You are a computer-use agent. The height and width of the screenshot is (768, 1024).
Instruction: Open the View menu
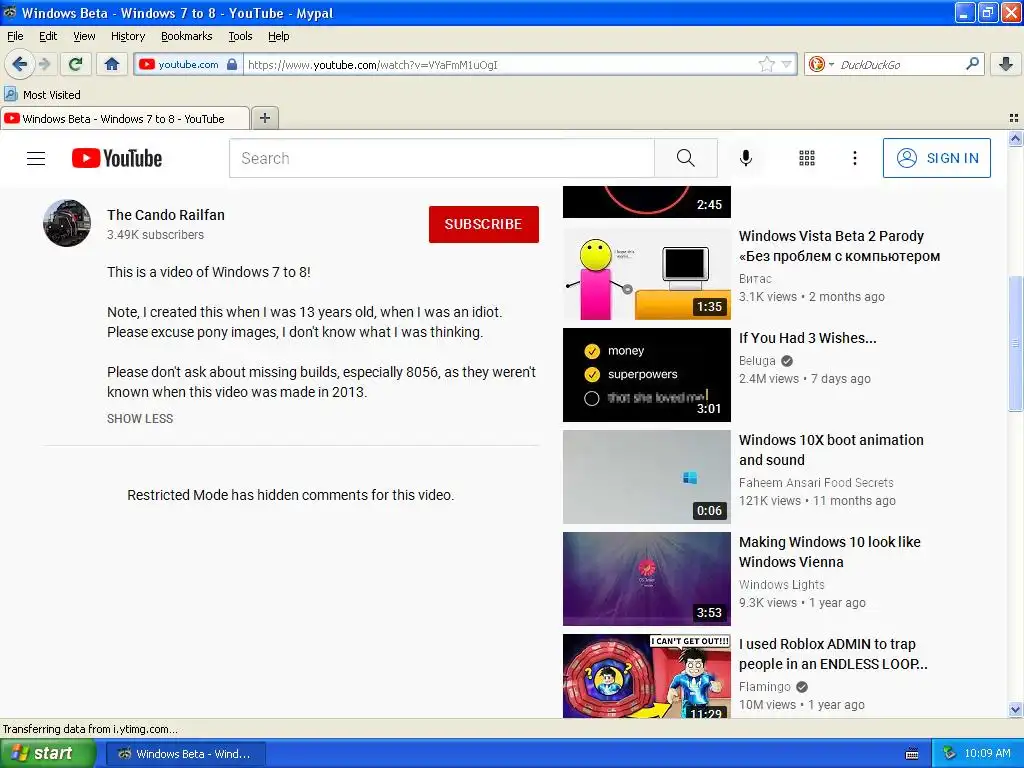tap(84, 36)
